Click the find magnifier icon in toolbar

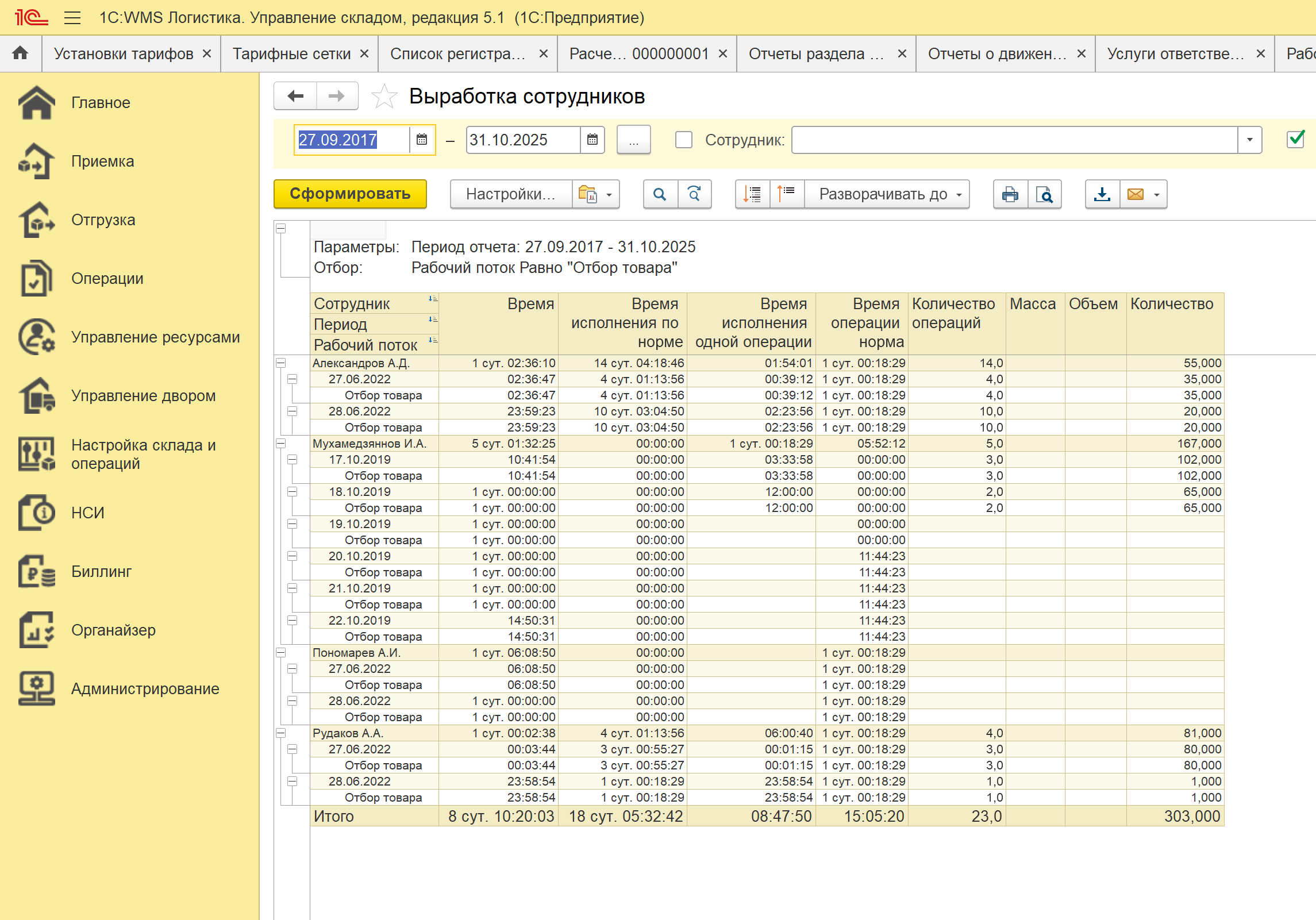[x=660, y=194]
